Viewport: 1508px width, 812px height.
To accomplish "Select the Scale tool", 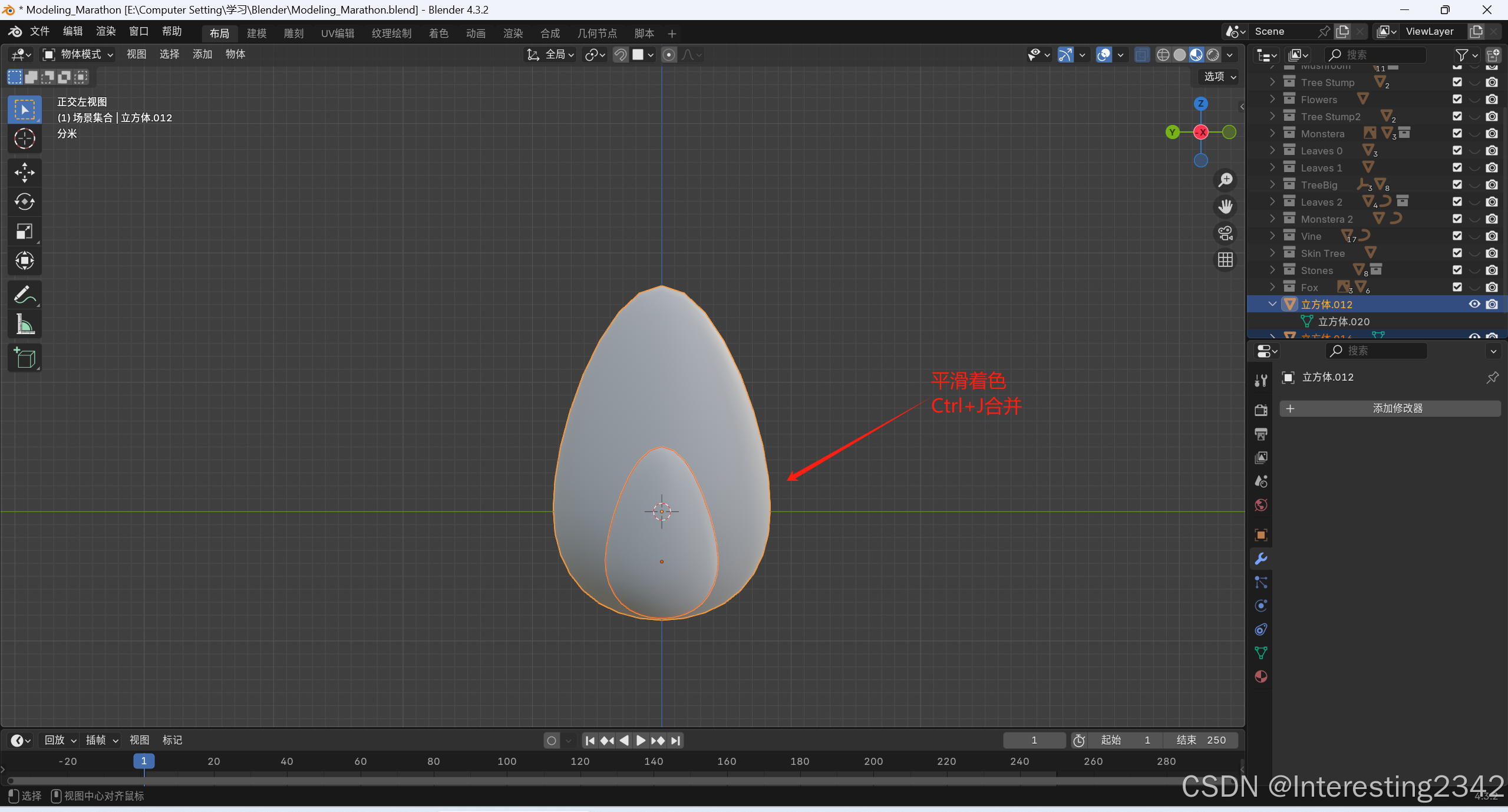I will pos(24,231).
